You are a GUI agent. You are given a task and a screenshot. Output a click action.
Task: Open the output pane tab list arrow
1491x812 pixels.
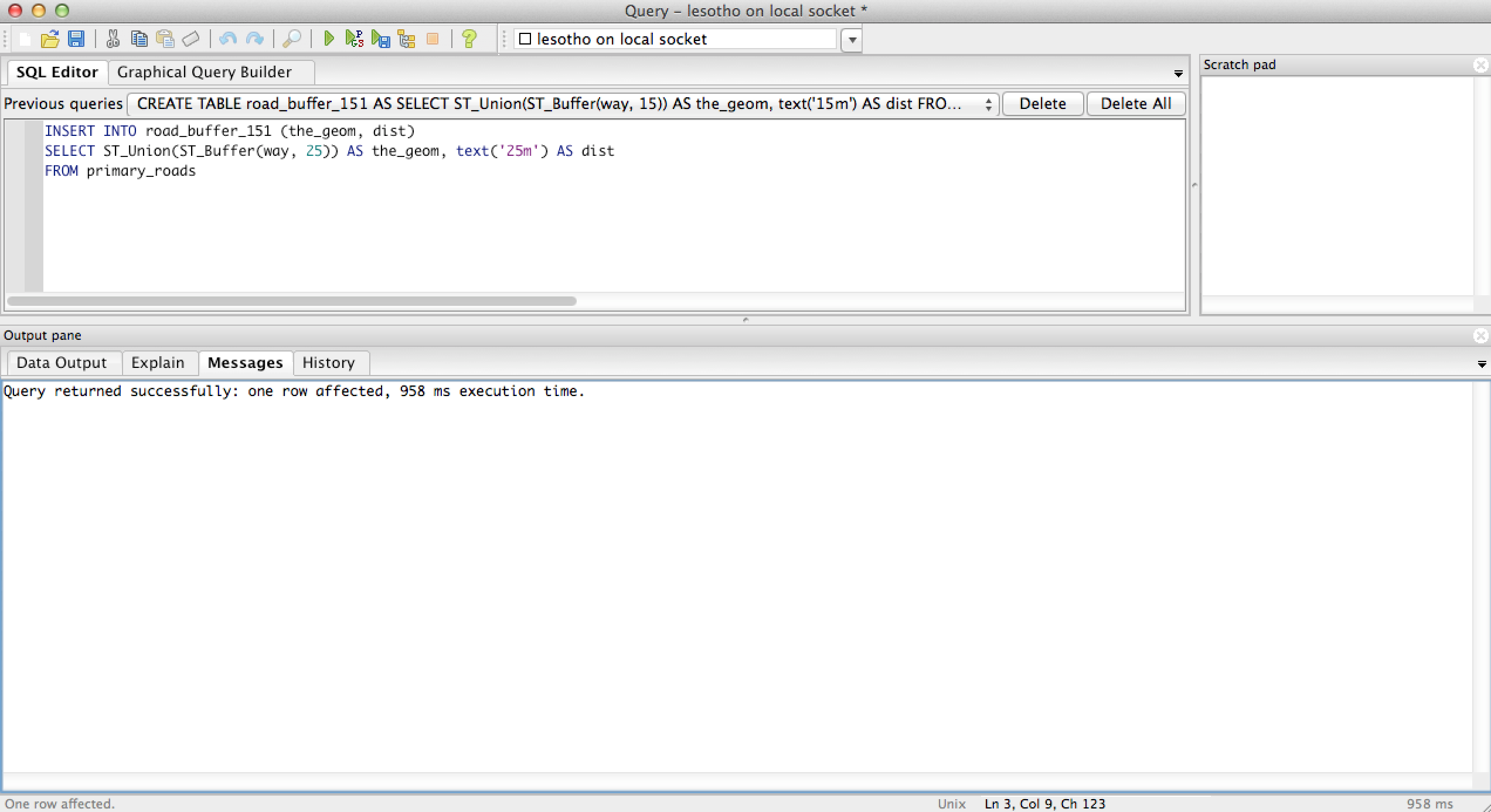(1482, 364)
